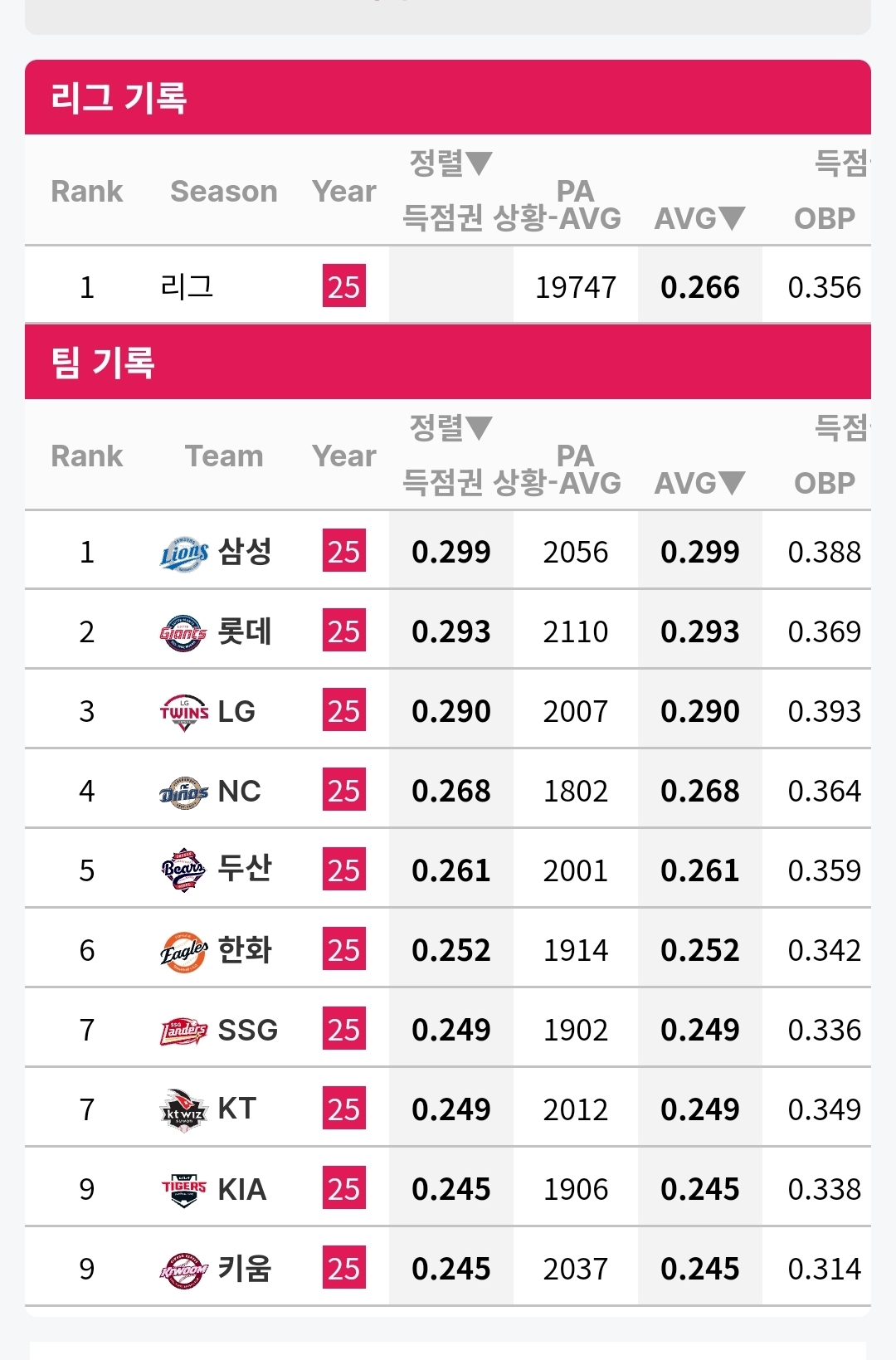896x1360 pixels.
Task: Click the SSG Landers team logo
Action: tap(183, 1031)
